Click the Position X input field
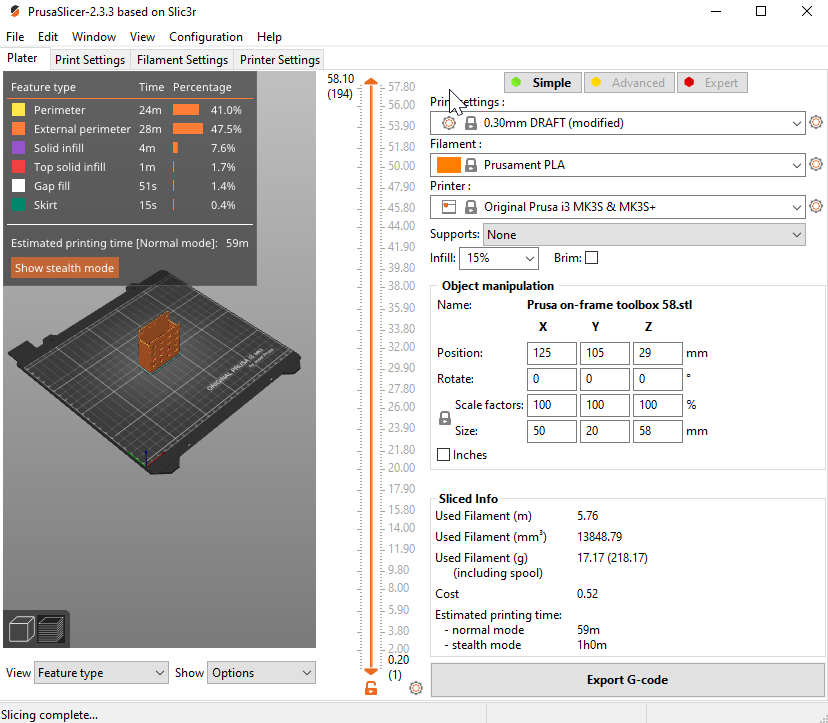 (x=551, y=353)
